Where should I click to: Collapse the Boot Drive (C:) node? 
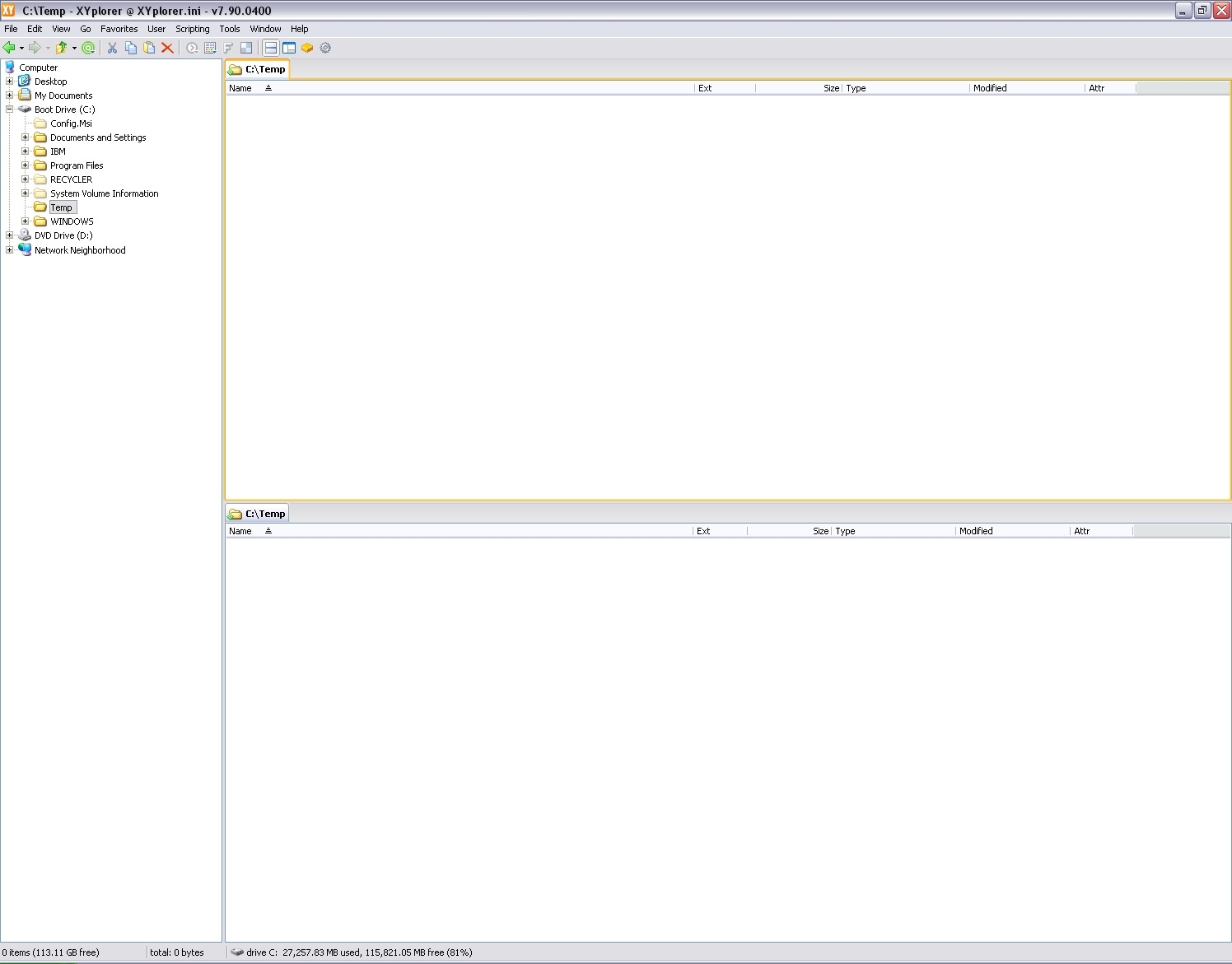9,109
